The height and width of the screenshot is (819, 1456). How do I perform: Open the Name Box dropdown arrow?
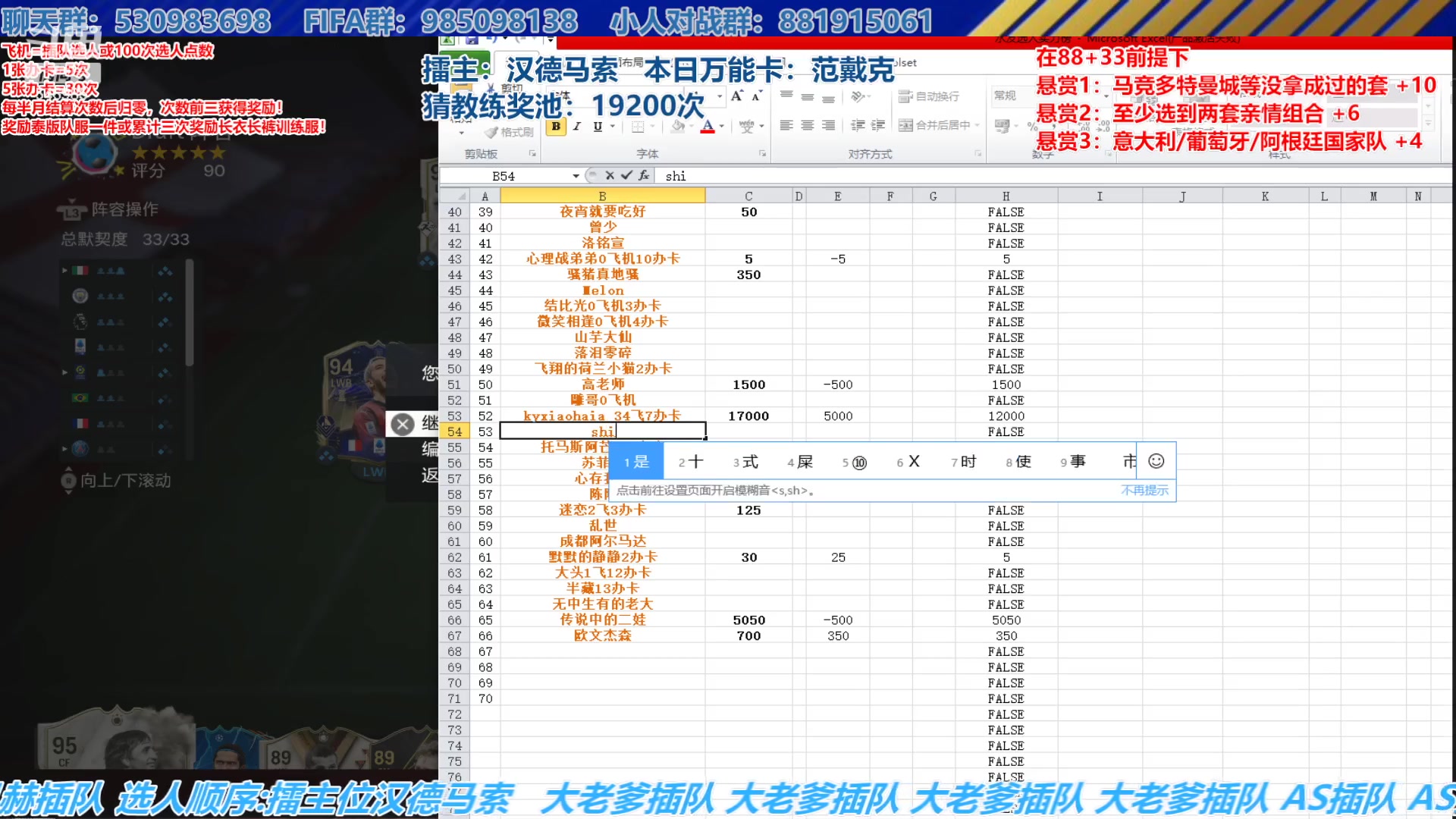[576, 176]
